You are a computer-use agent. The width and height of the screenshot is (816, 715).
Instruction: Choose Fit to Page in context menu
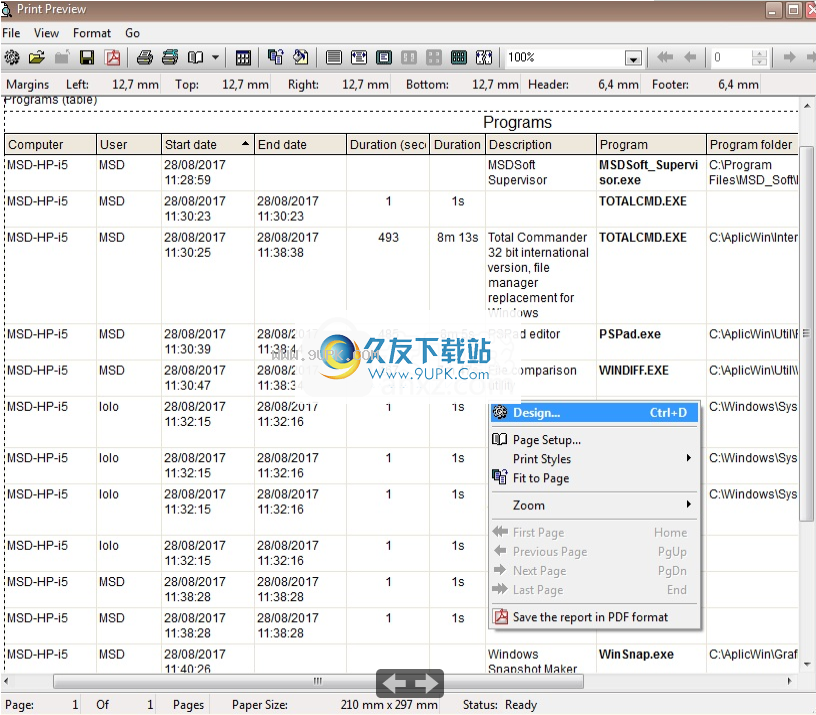pos(594,478)
